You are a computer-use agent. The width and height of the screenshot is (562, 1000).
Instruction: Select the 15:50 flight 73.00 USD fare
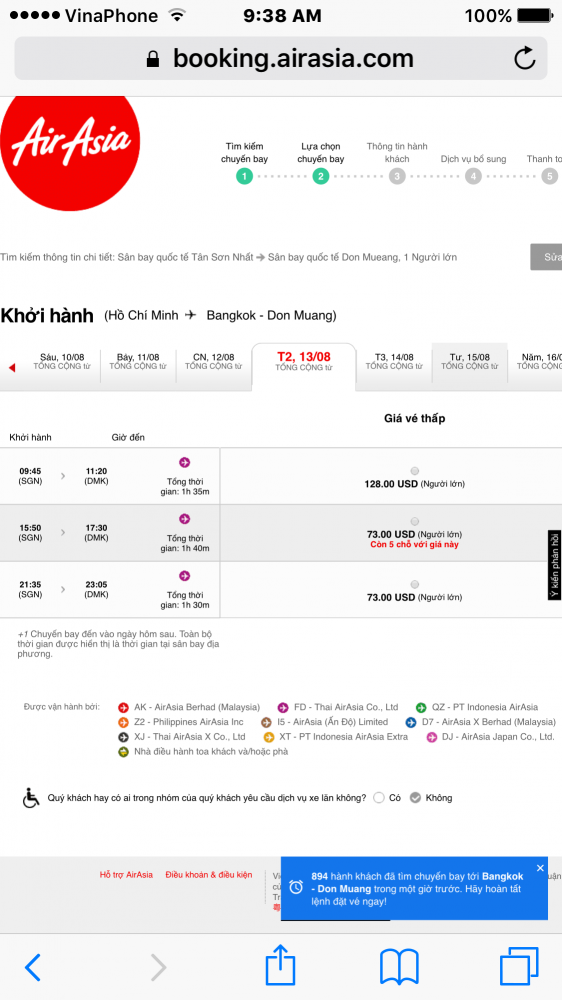coord(415,521)
